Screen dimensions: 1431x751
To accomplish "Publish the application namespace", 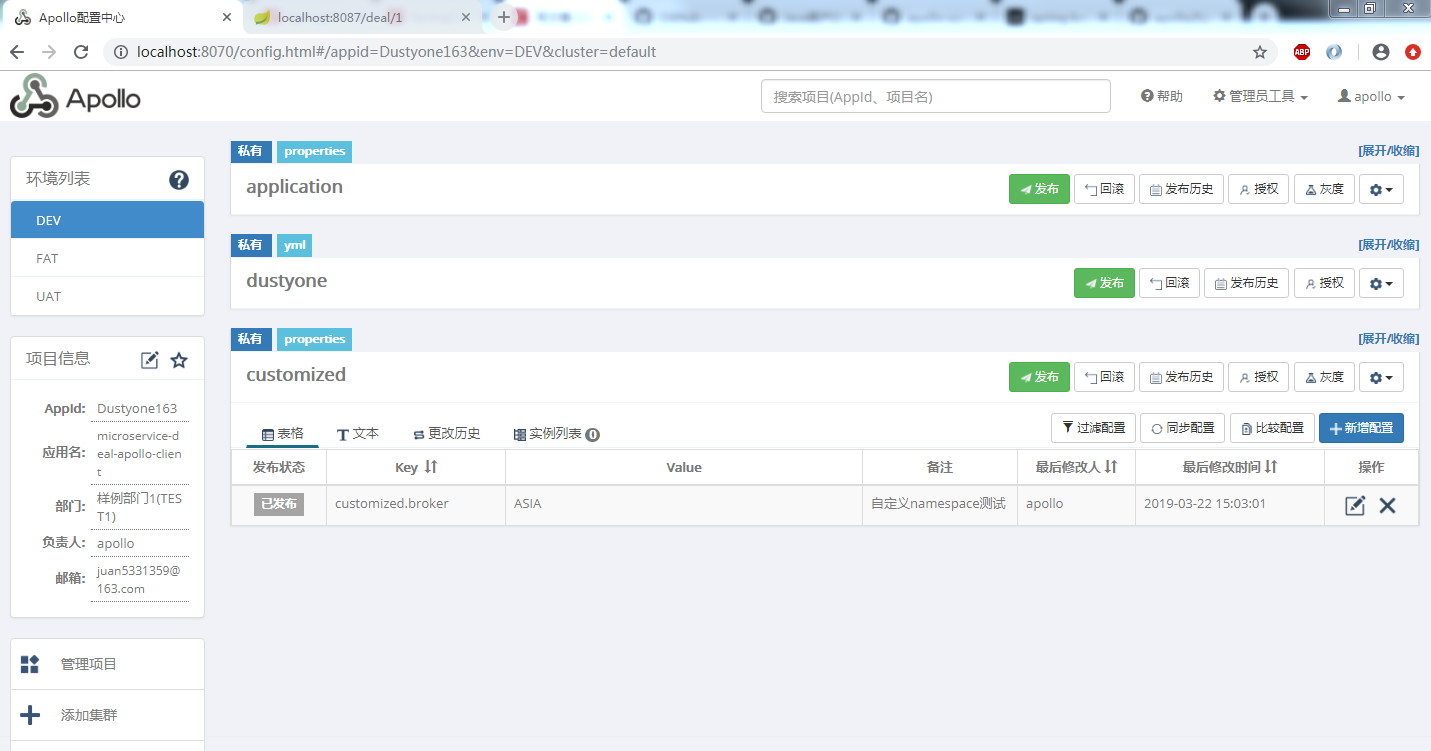I will click(1039, 189).
